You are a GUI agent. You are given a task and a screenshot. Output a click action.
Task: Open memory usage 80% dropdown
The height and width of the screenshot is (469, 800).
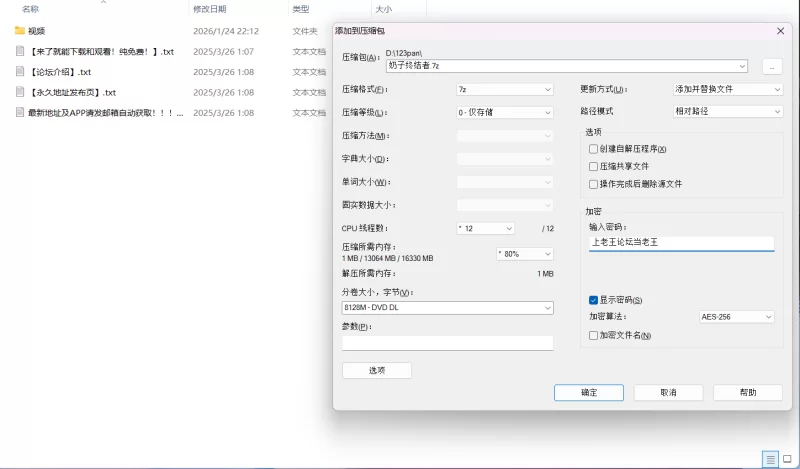click(x=524, y=254)
